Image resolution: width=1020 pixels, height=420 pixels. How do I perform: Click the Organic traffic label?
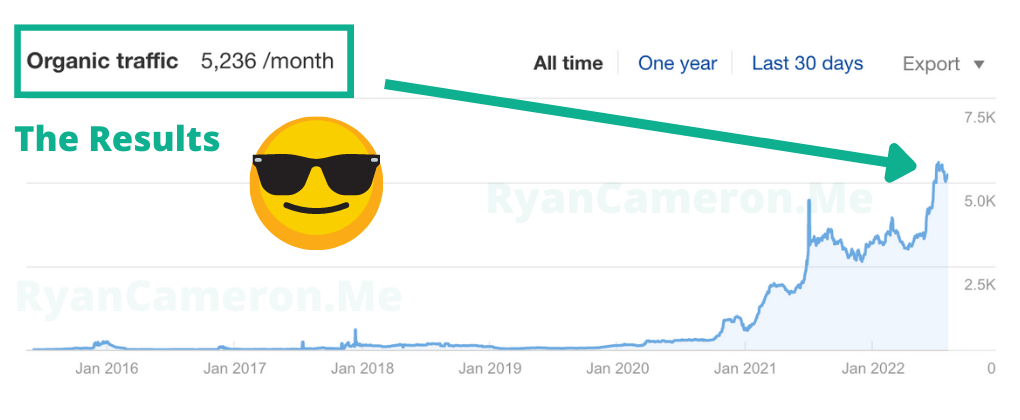pos(102,61)
